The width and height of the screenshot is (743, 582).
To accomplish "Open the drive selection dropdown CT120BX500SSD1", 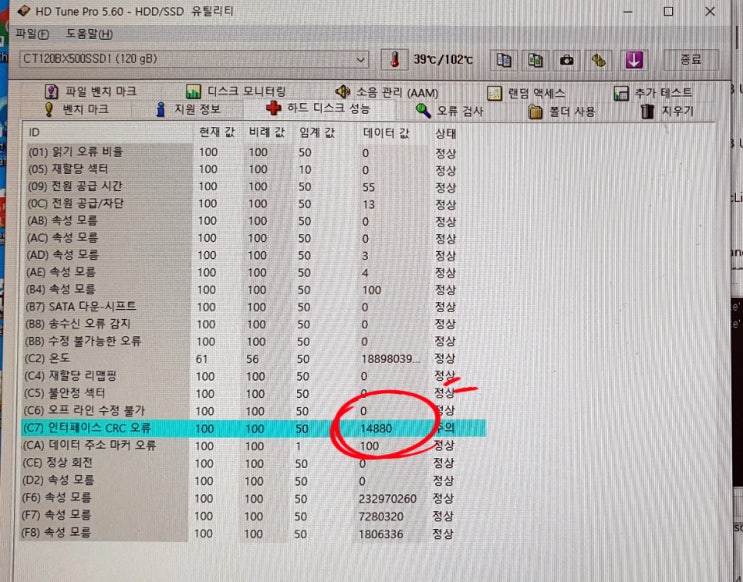I will (x=194, y=59).
